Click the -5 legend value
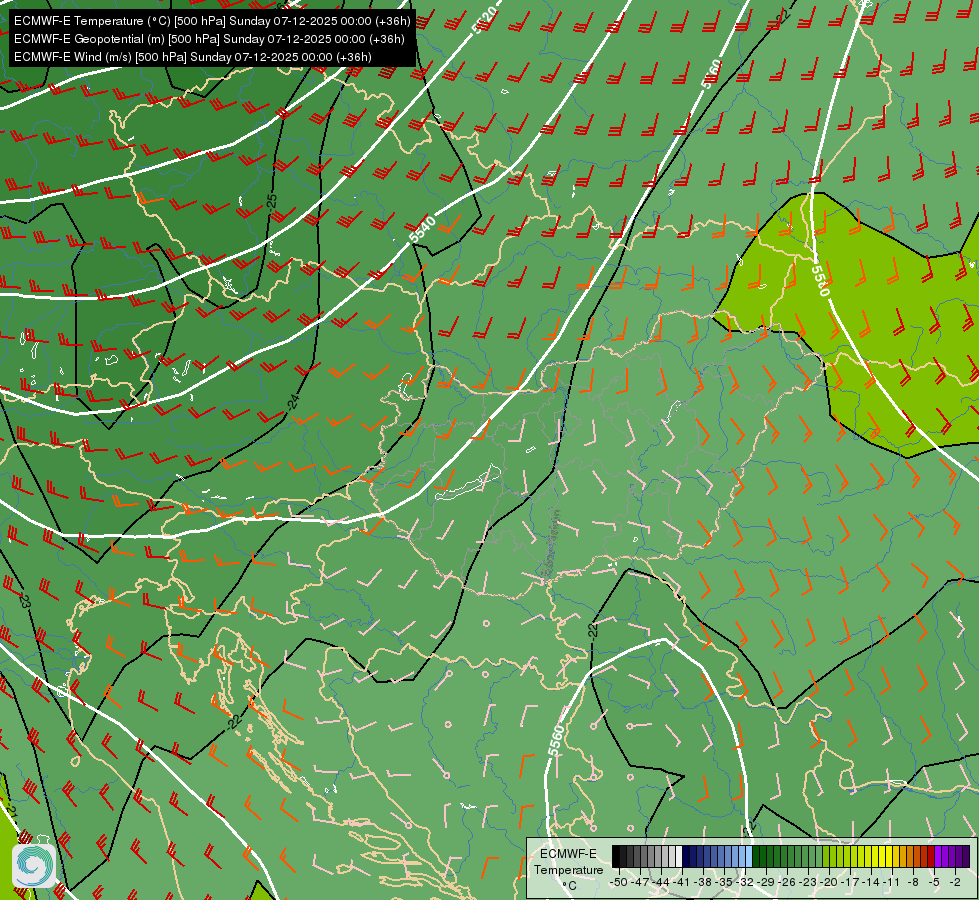The width and height of the screenshot is (979, 900). (x=935, y=883)
